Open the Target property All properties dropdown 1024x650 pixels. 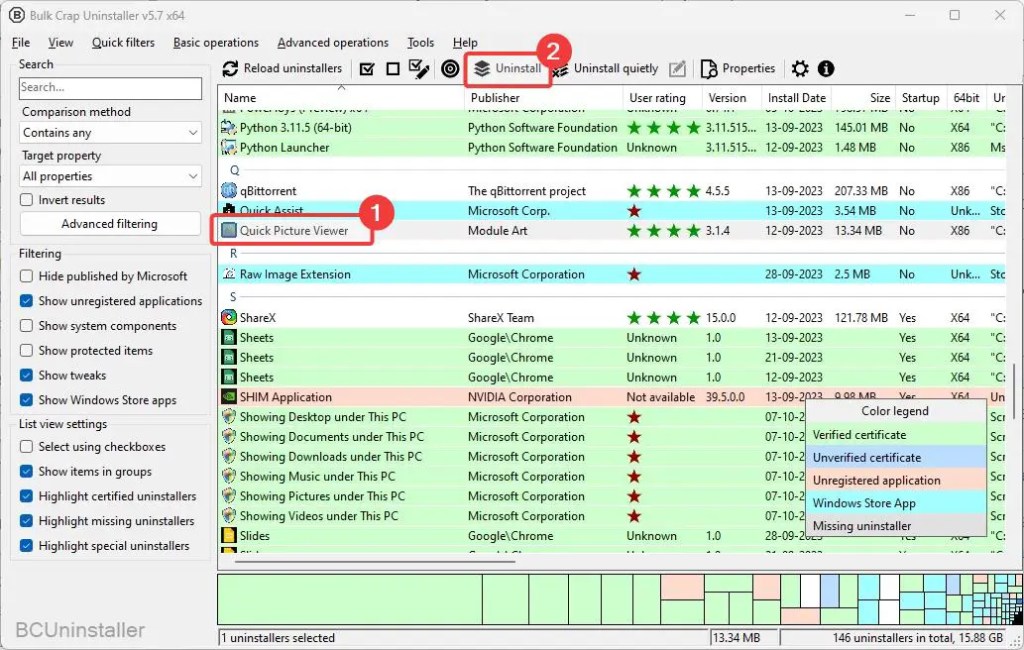pyautogui.click(x=110, y=176)
